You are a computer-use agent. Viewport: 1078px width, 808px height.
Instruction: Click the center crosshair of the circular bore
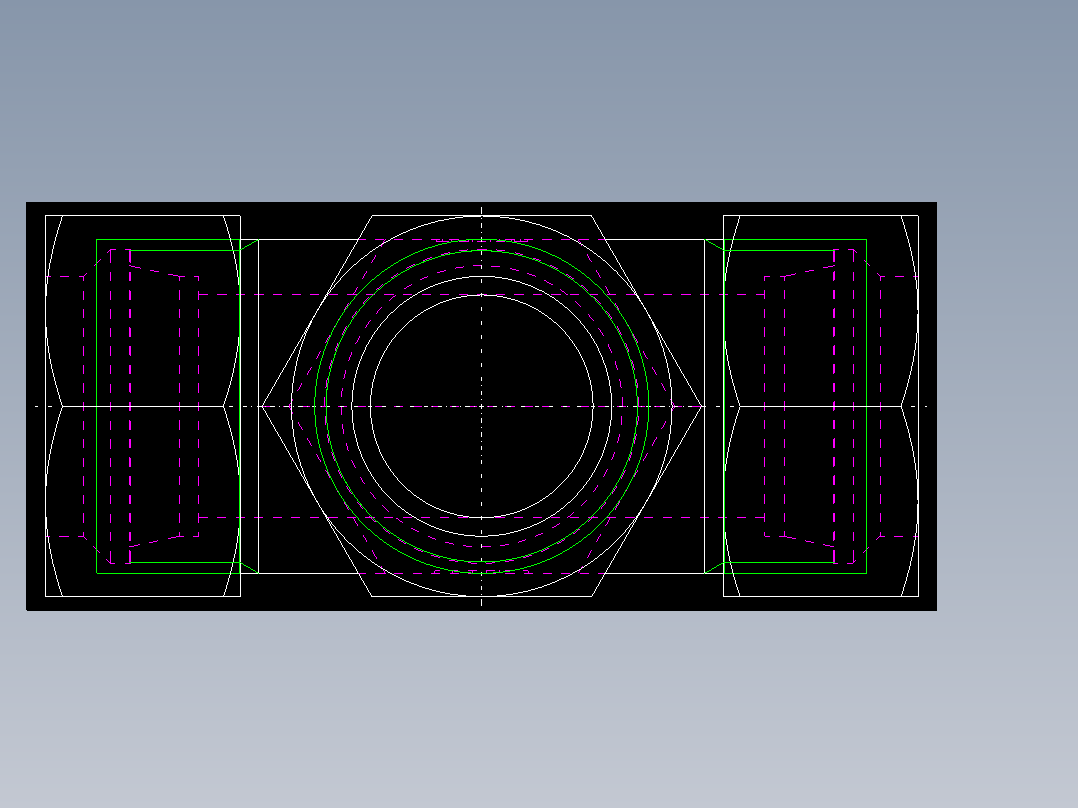[481, 406]
